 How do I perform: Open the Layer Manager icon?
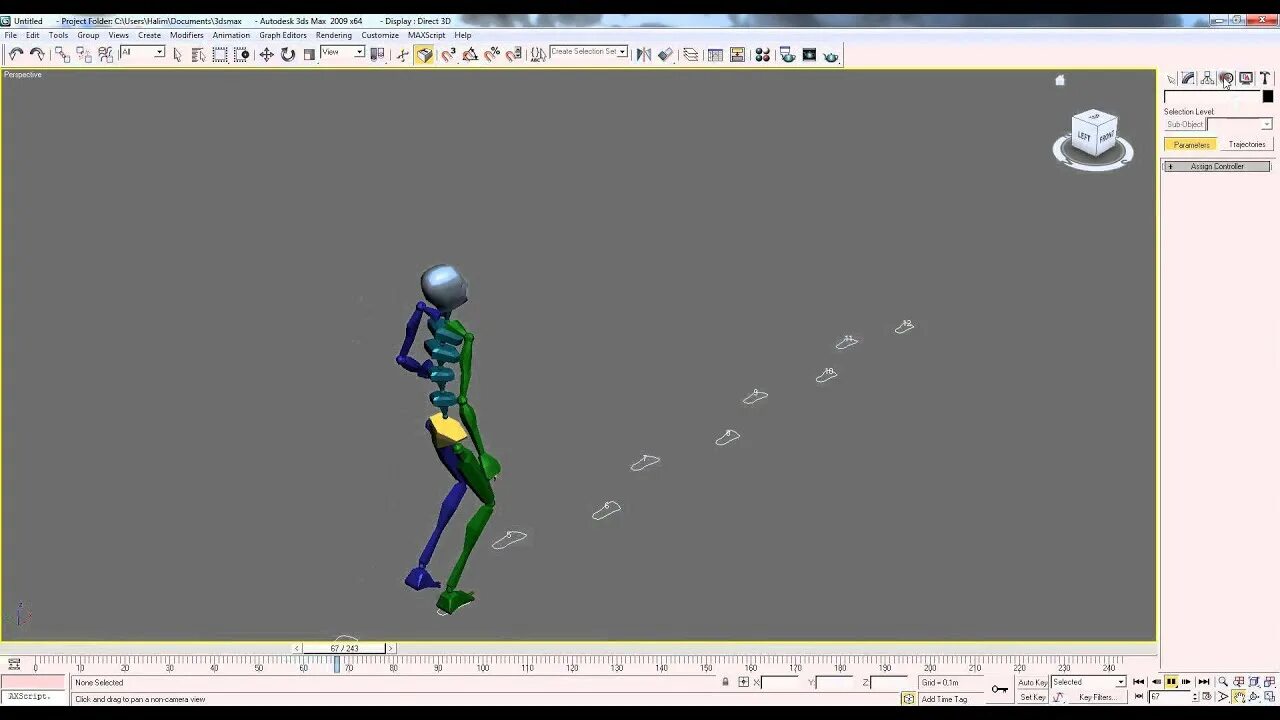pyautogui.click(x=691, y=55)
